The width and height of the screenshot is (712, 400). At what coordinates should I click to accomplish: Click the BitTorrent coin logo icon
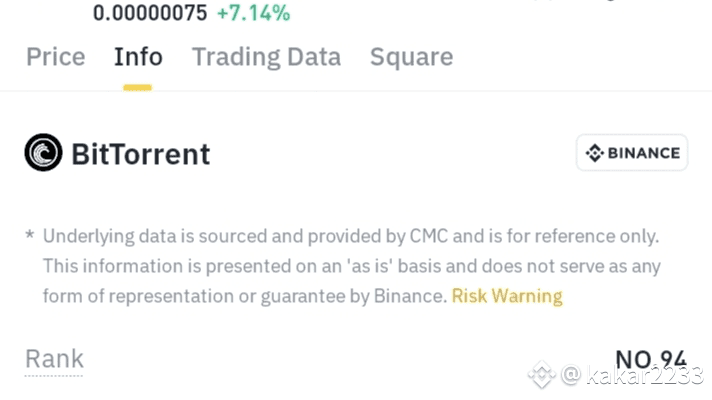coord(43,153)
